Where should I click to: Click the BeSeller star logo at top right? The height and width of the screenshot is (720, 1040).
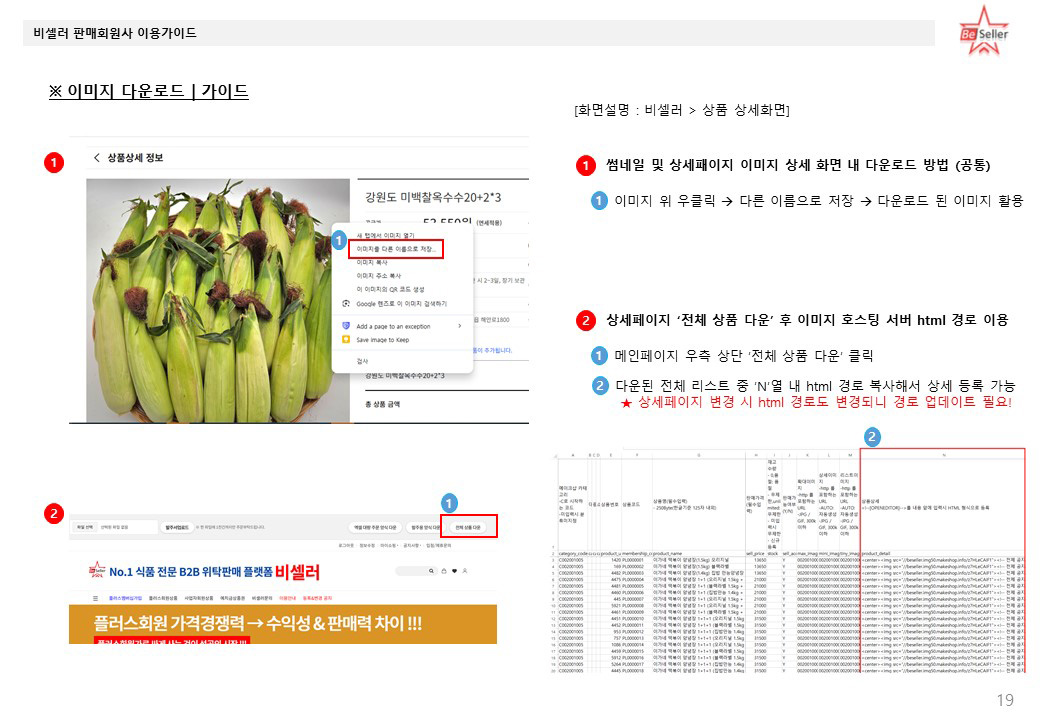984,31
